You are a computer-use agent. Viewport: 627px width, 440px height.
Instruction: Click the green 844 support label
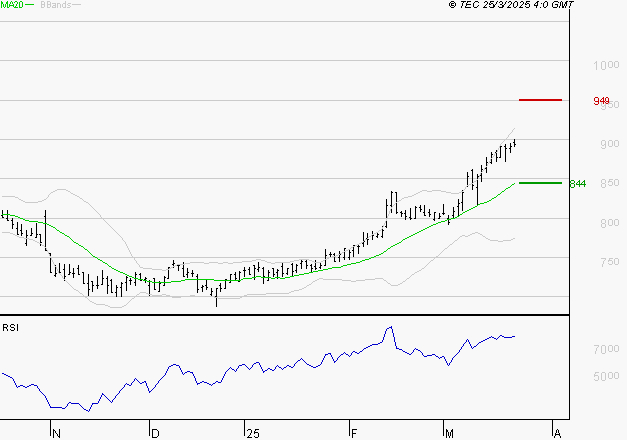coord(577,184)
